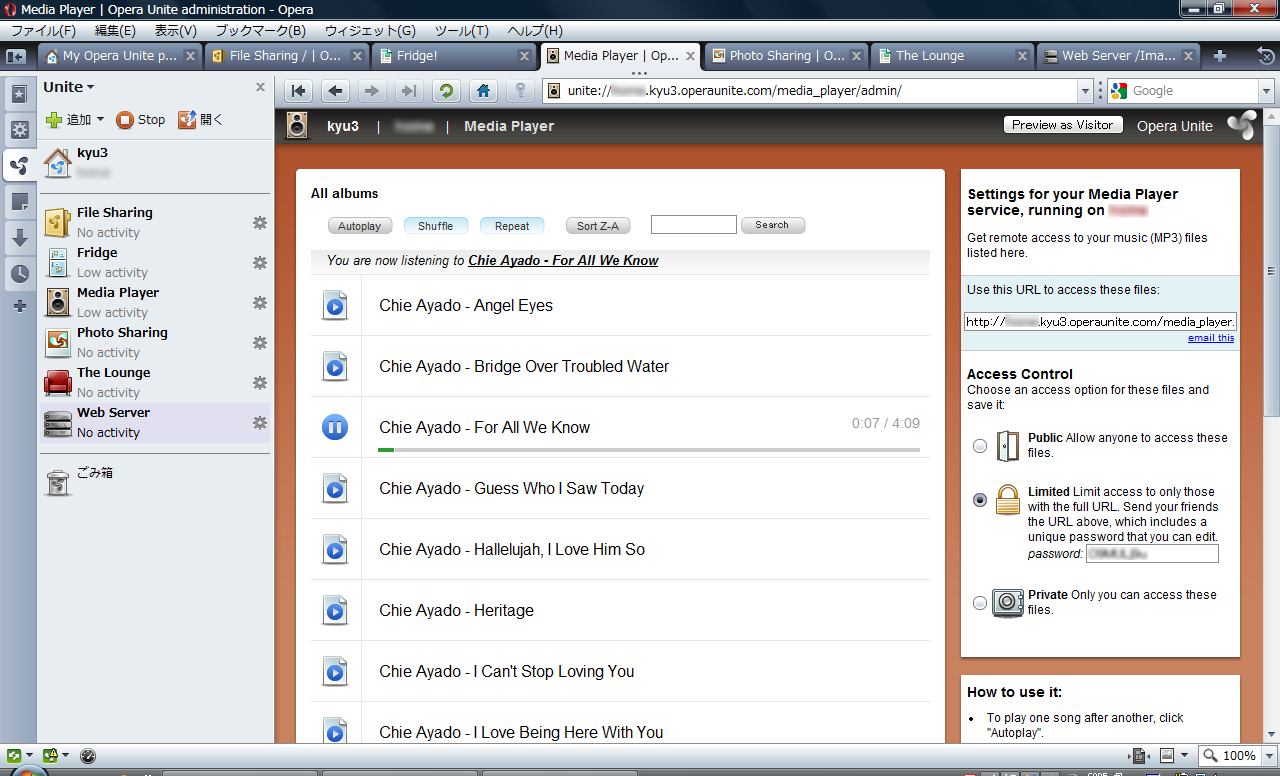Open the Notes panel icon
The image size is (1280, 776).
pyautogui.click(x=19, y=202)
